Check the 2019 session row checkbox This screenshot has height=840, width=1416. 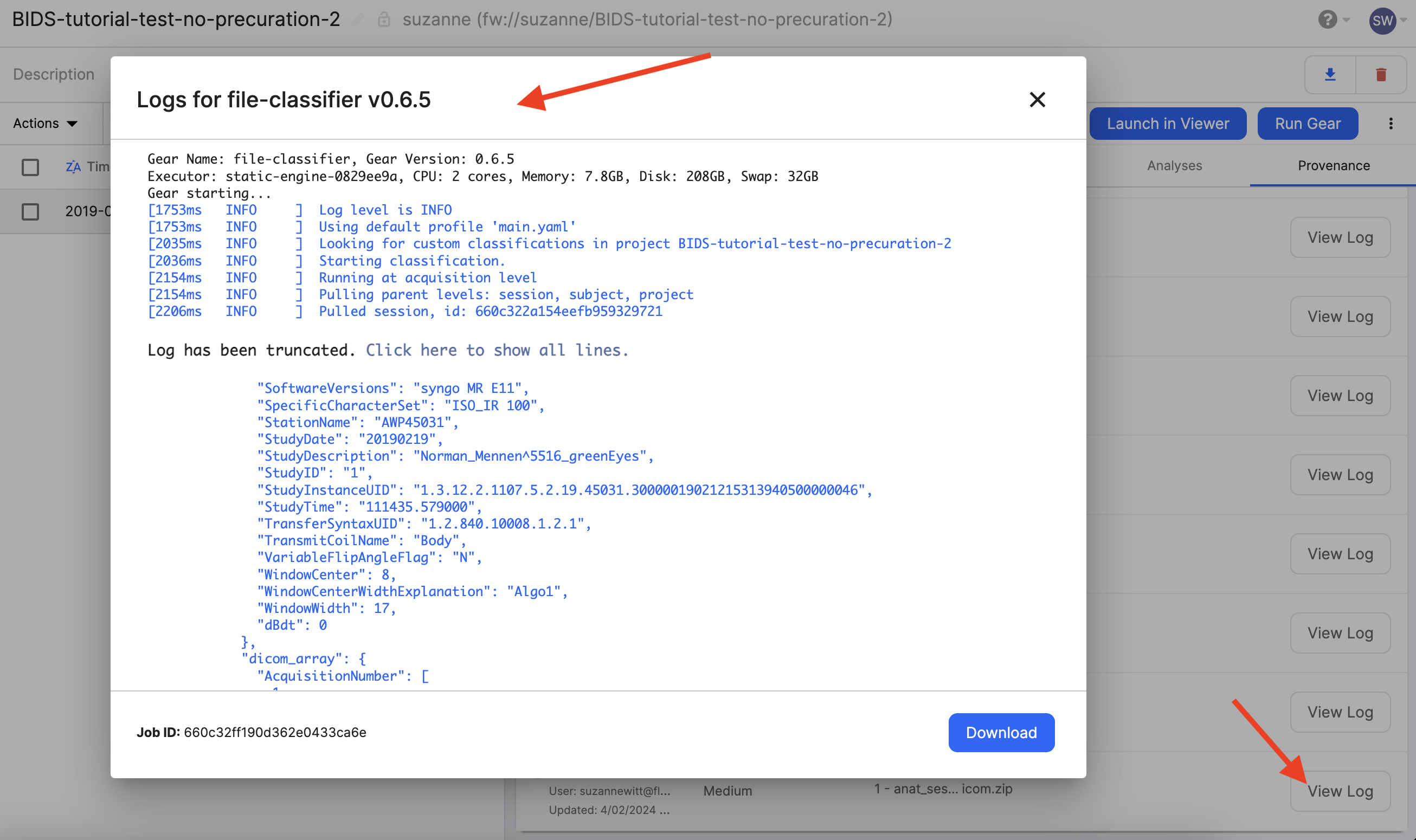click(x=30, y=212)
